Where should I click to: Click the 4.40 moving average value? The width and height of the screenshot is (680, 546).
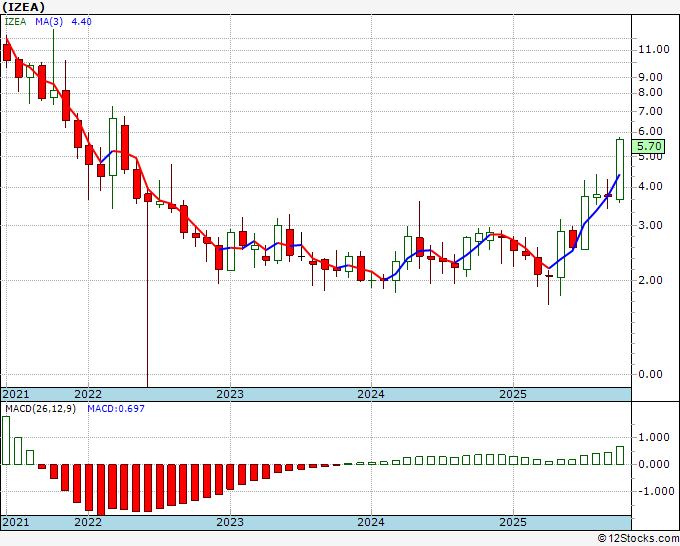[x=81, y=22]
